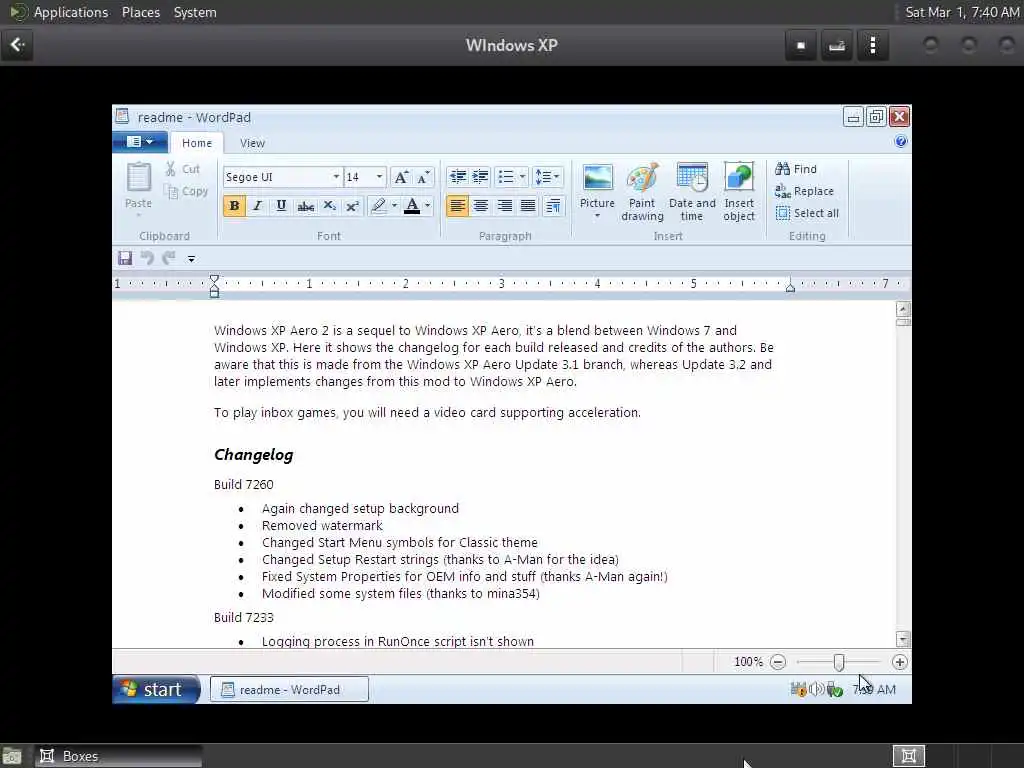Open the Boxes keyboard shortcuts button
The image size is (1024, 768).
(837, 45)
